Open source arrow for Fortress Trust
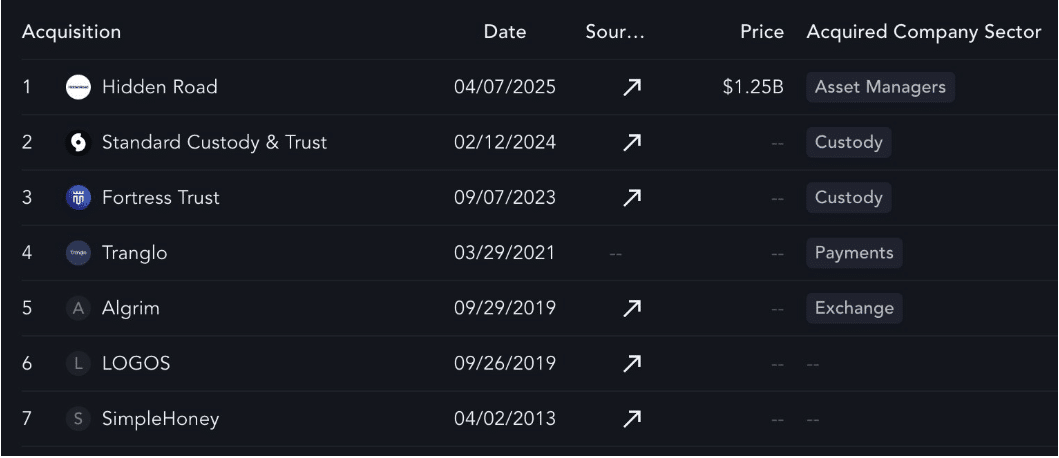The width and height of the screenshot is (1059, 458). [631, 198]
